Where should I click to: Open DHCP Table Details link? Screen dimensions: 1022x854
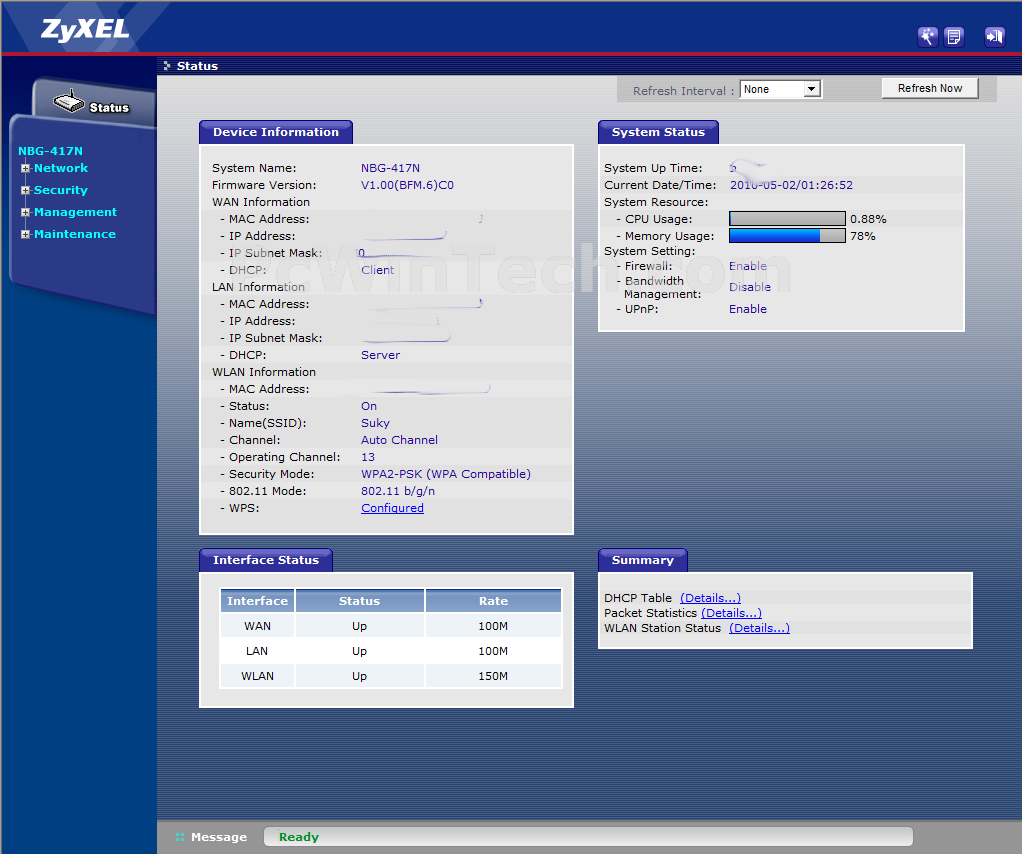(710, 598)
